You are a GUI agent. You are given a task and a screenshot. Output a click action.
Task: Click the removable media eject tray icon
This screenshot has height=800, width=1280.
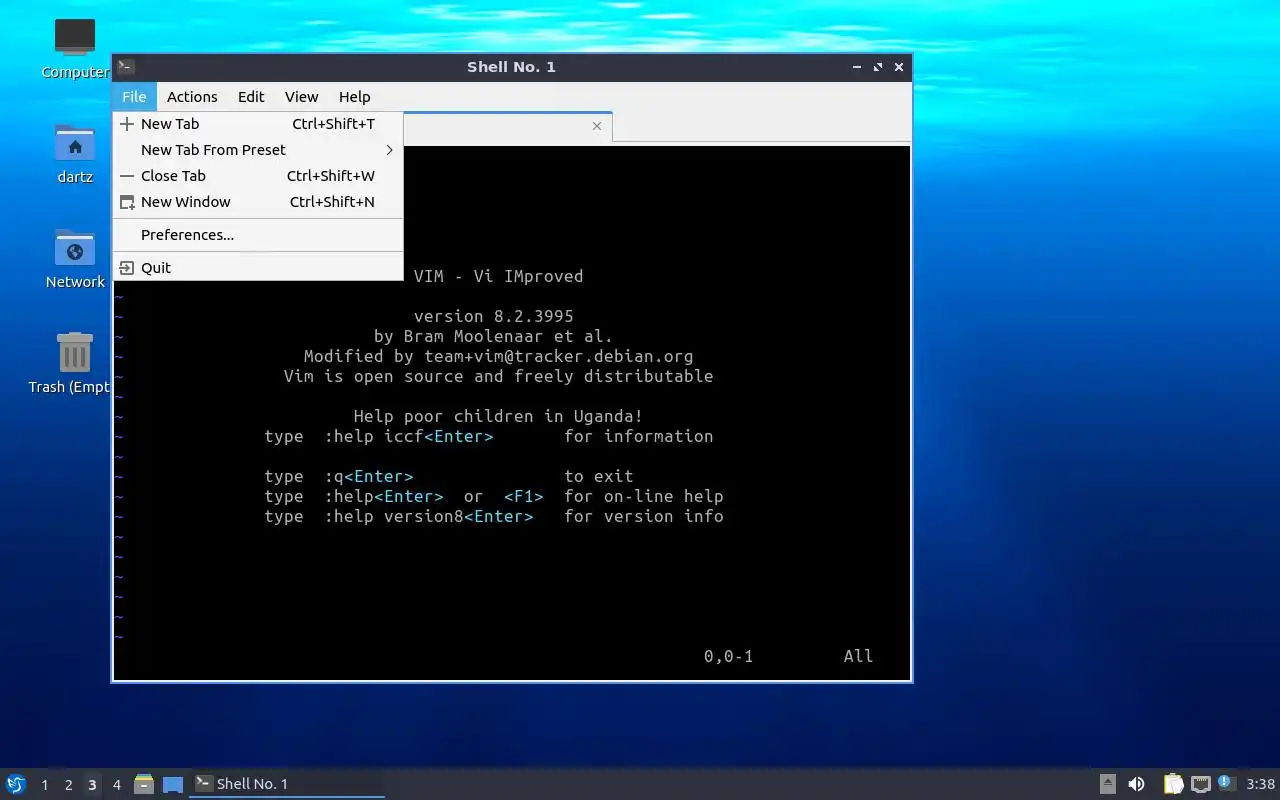1108,784
